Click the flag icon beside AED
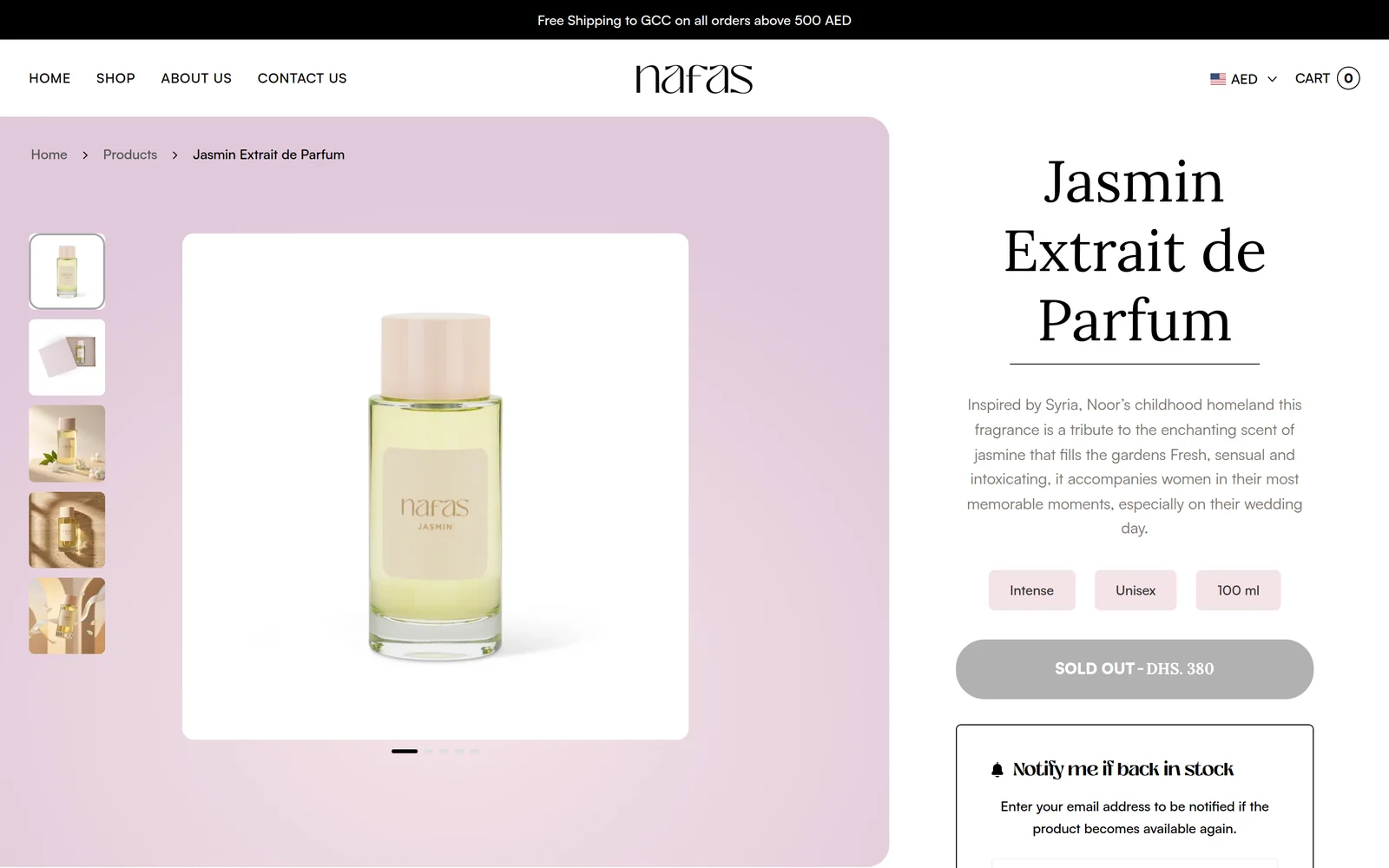Viewport: 1389px width, 868px height. tap(1218, 79)
